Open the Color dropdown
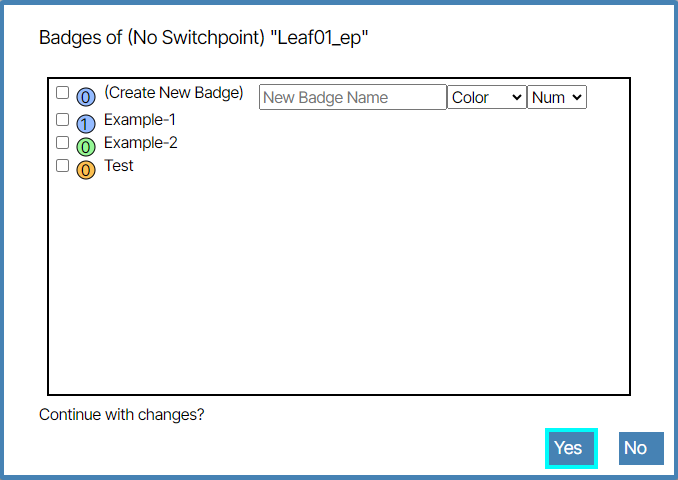Image resolution: width=678 pixels, height=480 pixels. pyautogui.click(x=486, y=97)
